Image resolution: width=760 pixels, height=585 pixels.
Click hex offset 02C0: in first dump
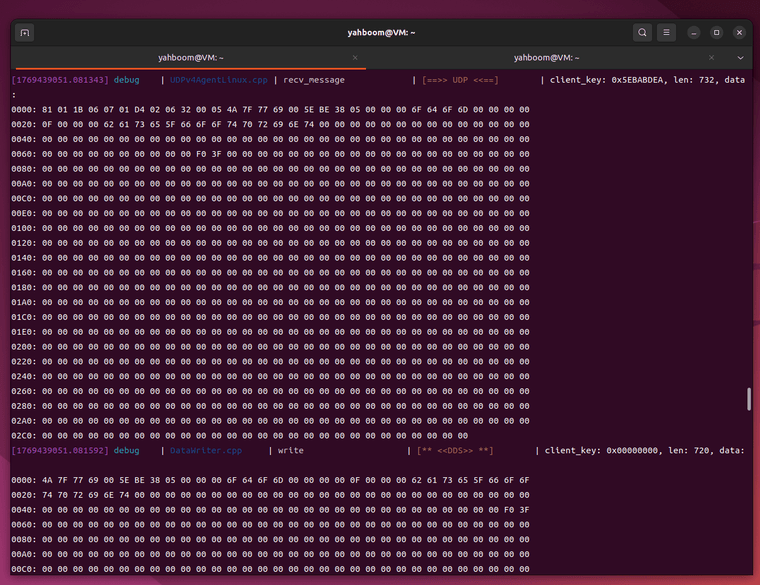tap(24, 436)
